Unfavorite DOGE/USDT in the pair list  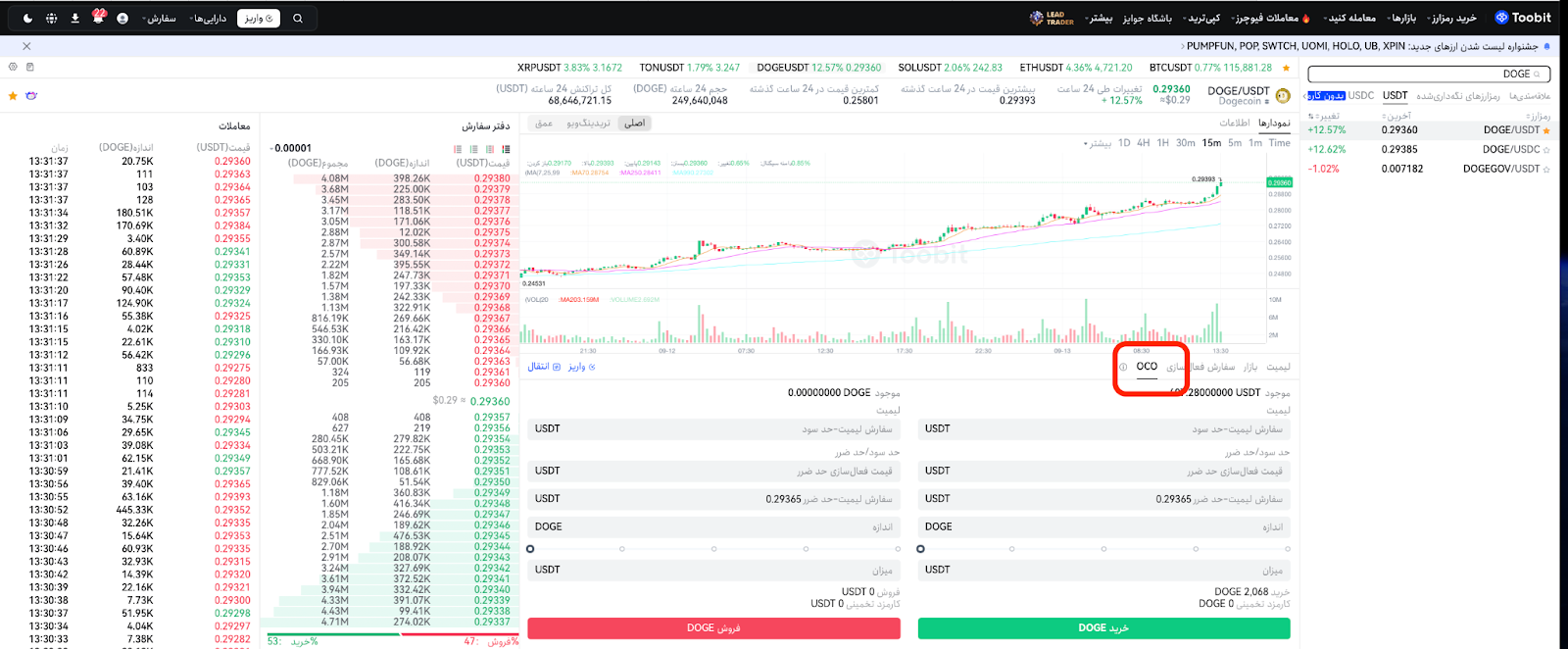[1546, 130]
